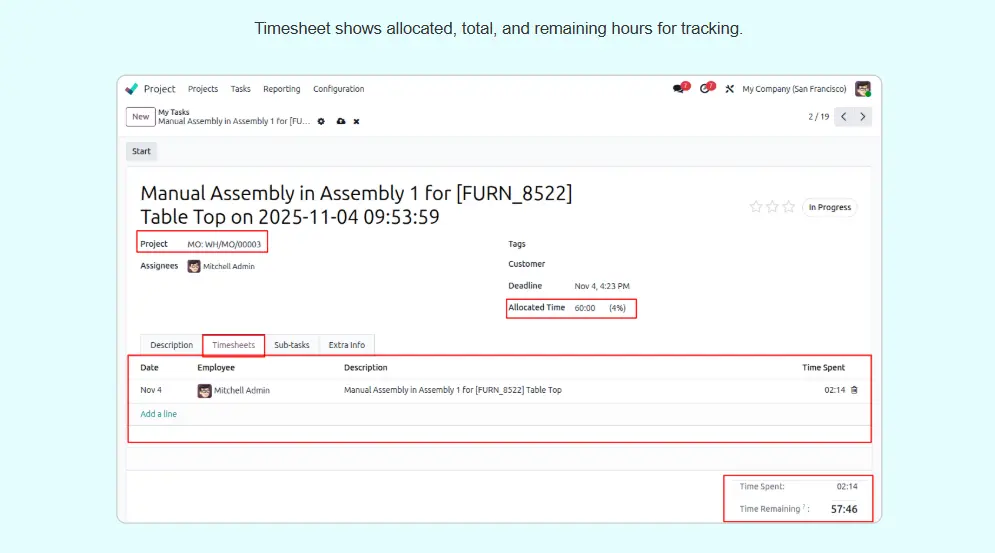Viewport: 995px width, 553px height.
Task: Switch to the Sub-tasks tab
Action: point(291,345)
